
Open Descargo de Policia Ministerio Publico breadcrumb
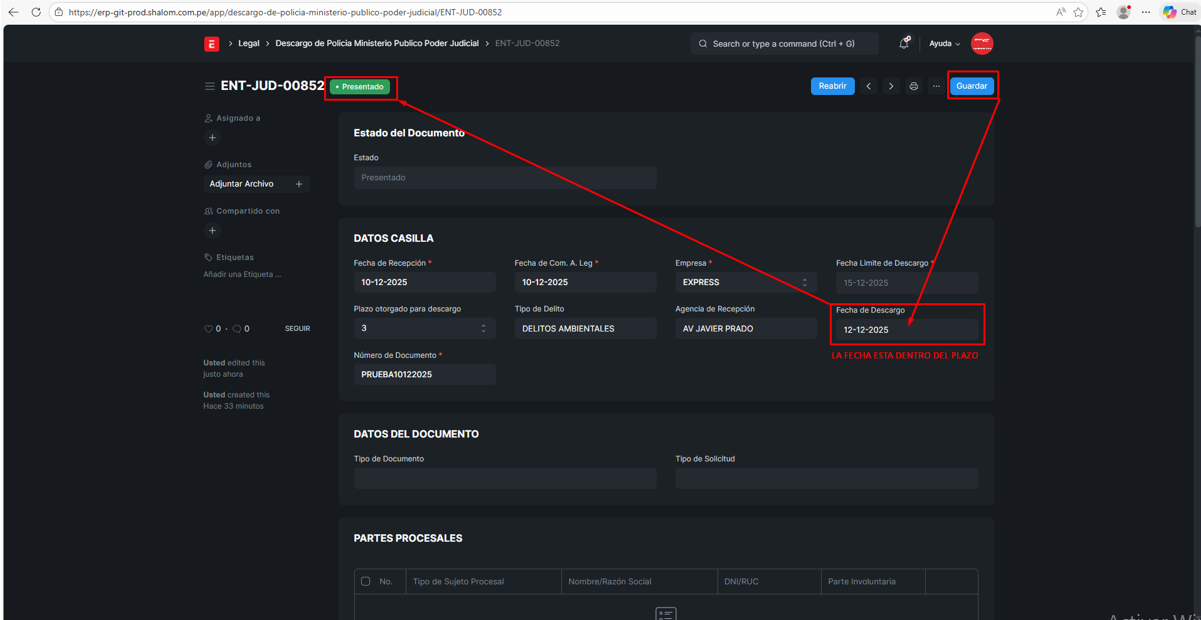pos(376,44)
